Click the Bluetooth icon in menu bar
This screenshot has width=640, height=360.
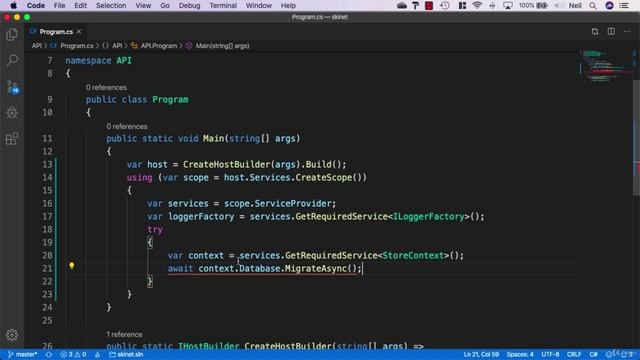pos(492,6)
